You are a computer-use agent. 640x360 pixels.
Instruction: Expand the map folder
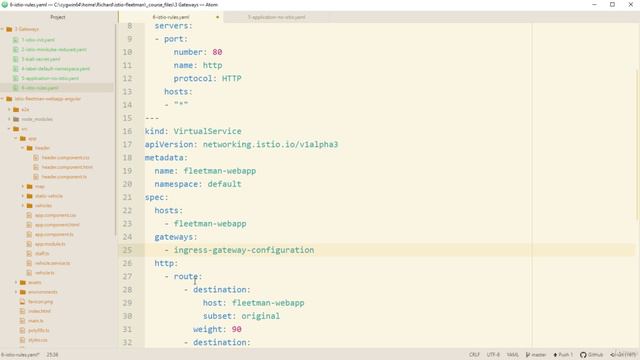23,186
